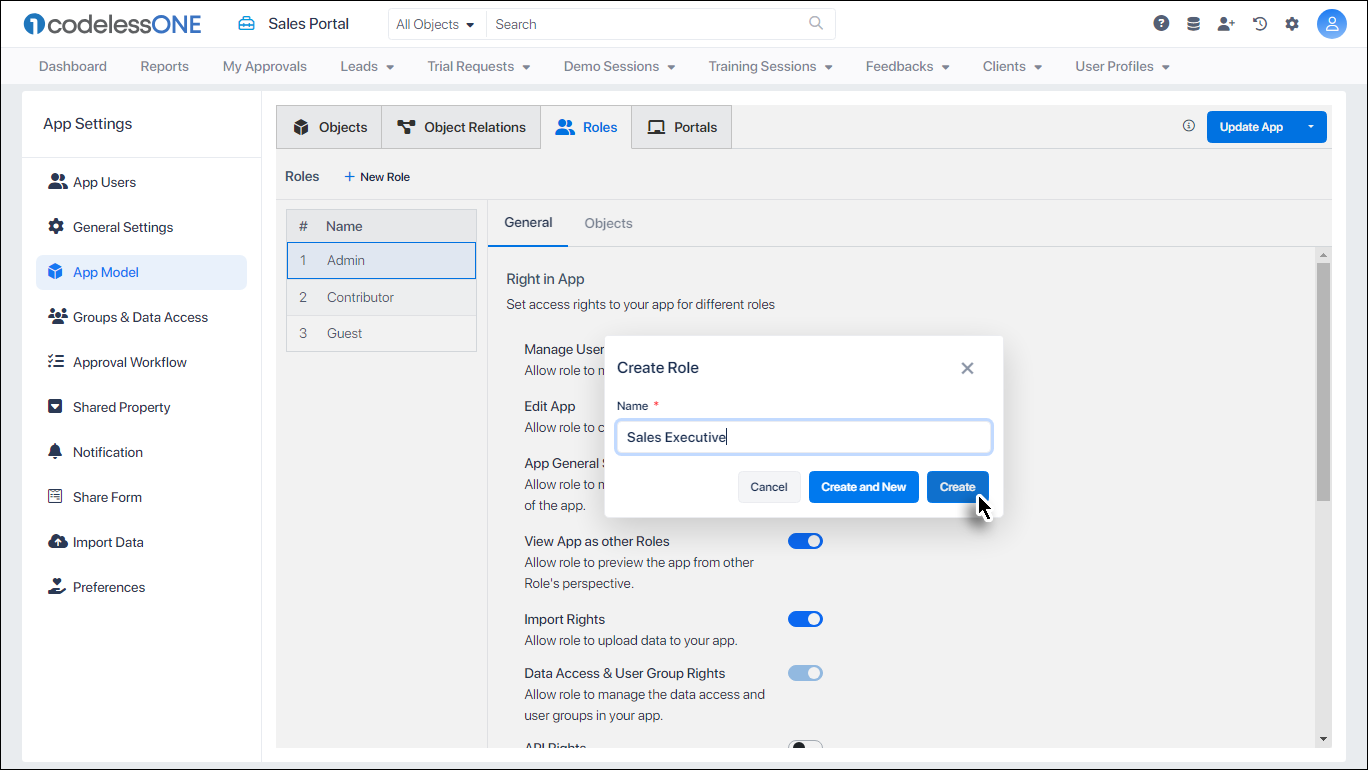Disable Import Rights toggle

[805, 618]
